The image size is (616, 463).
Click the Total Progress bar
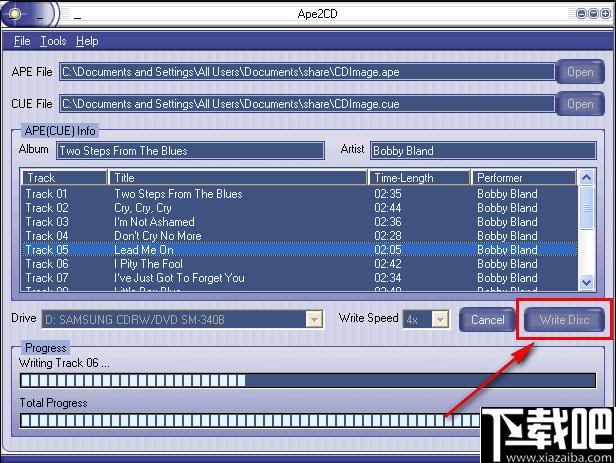point(250,421)
